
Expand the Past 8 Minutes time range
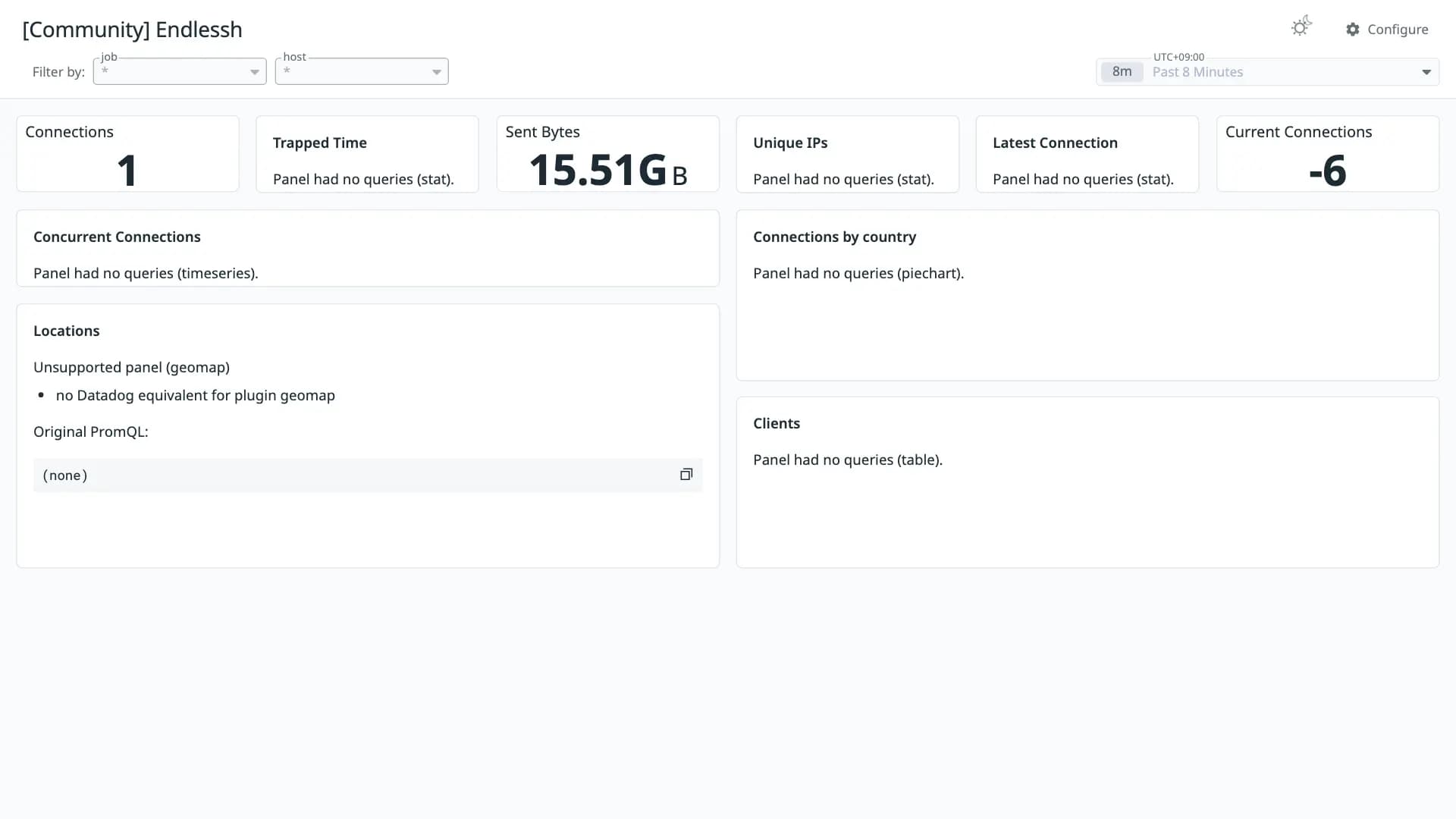[x=1268, y=72]
